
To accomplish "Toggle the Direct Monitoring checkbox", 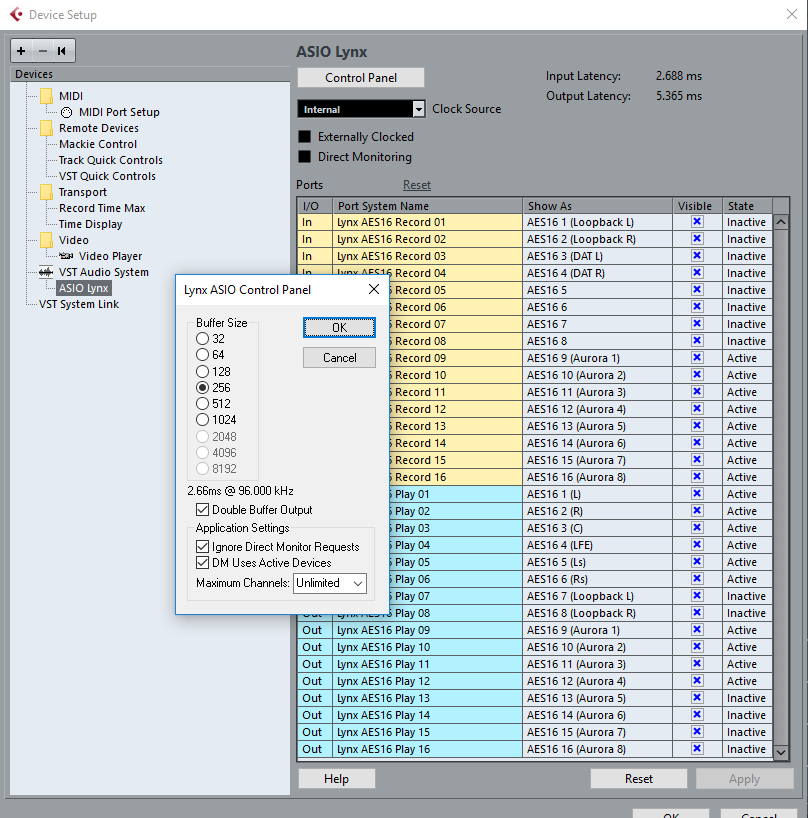I will coord(304,157).
